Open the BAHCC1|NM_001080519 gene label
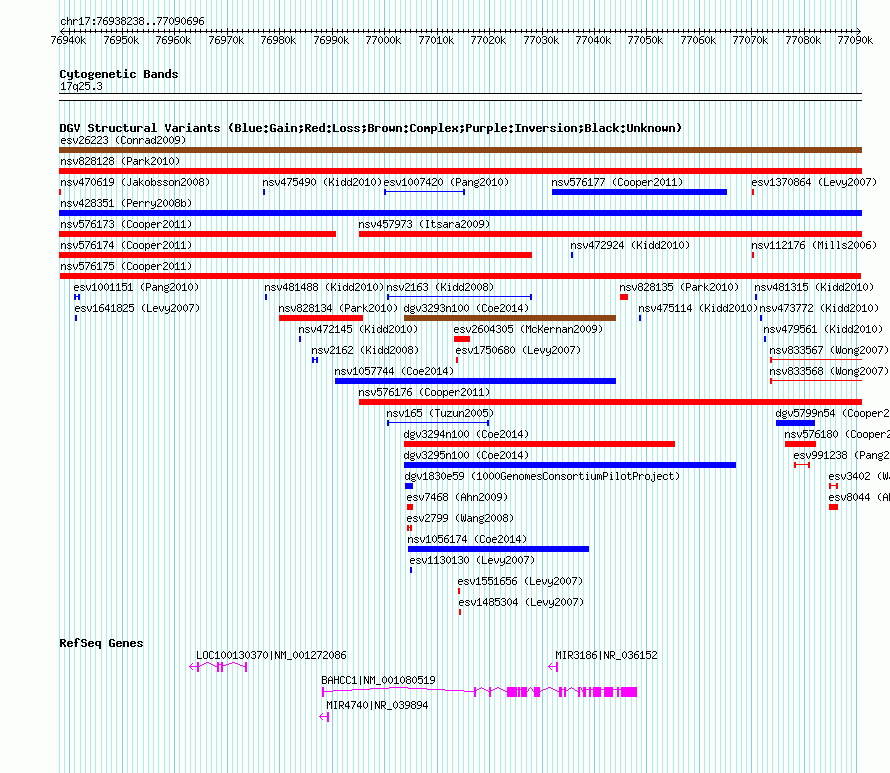Viewport: 890px width, 773px height. [378, 680]
